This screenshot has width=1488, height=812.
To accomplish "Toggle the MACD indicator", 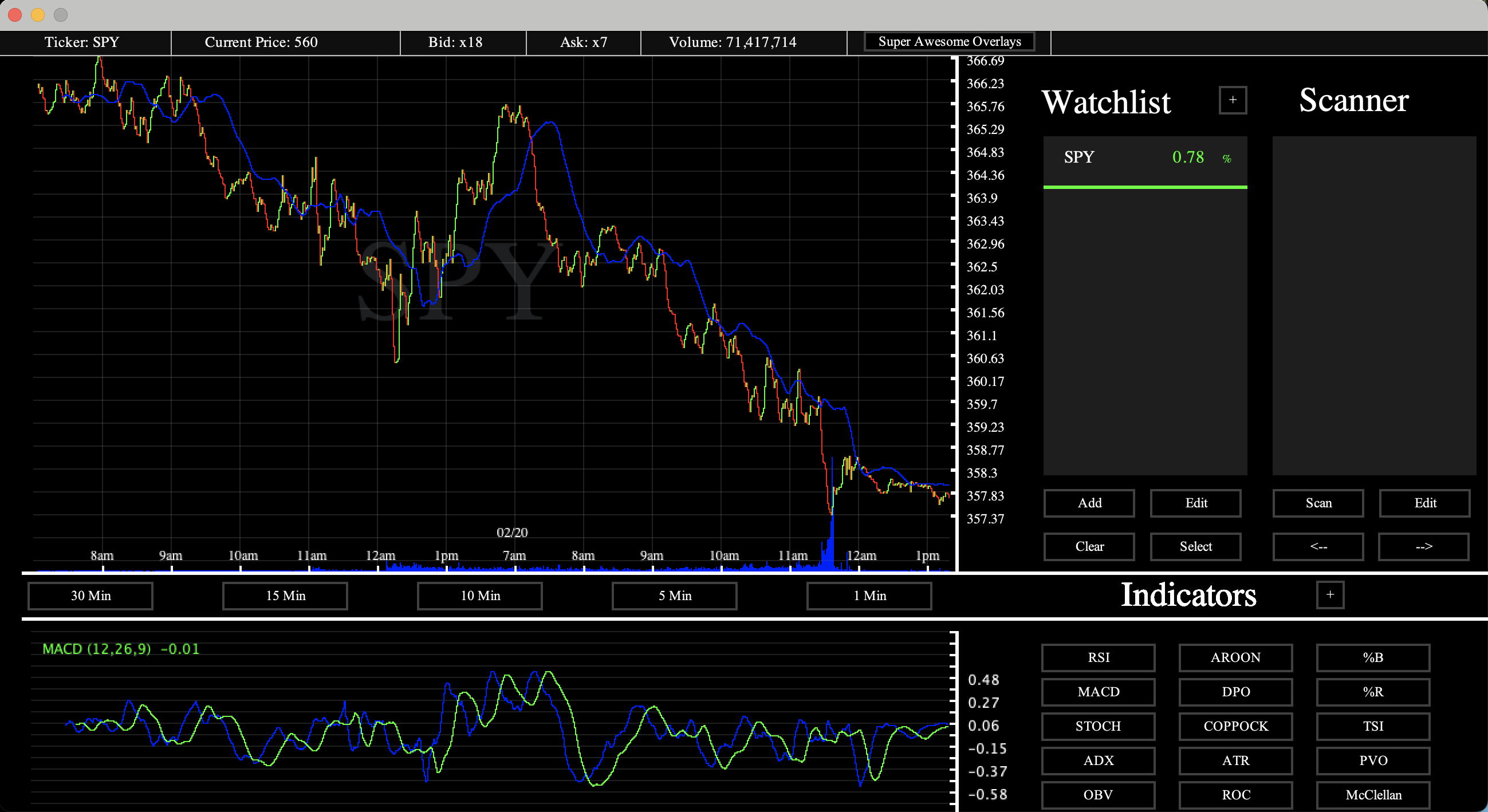I will [1097, 691].
